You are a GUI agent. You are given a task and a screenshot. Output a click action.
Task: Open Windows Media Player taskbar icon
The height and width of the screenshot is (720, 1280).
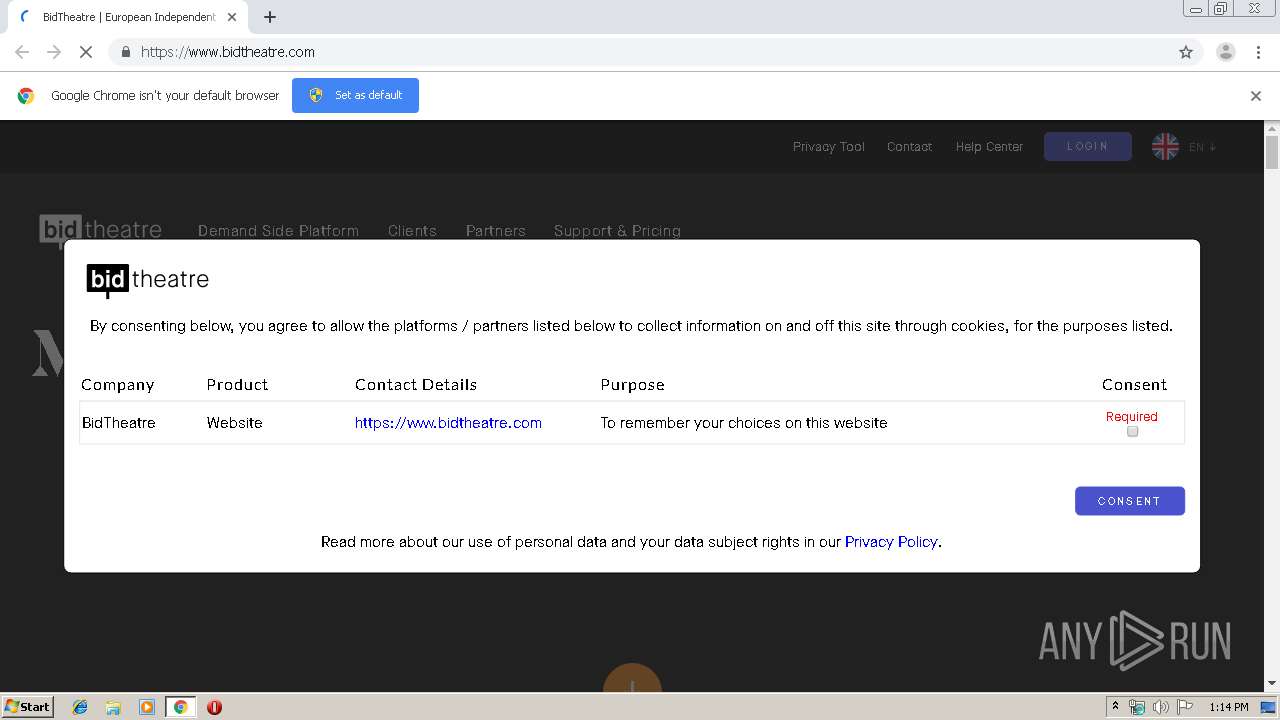pyautogui.click(x=147, y=707)
